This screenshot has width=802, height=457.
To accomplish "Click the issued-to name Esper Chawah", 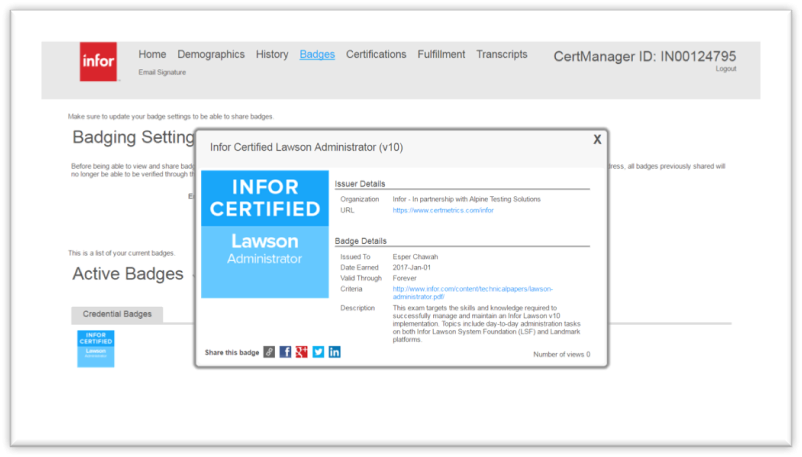I will point(415,257).
